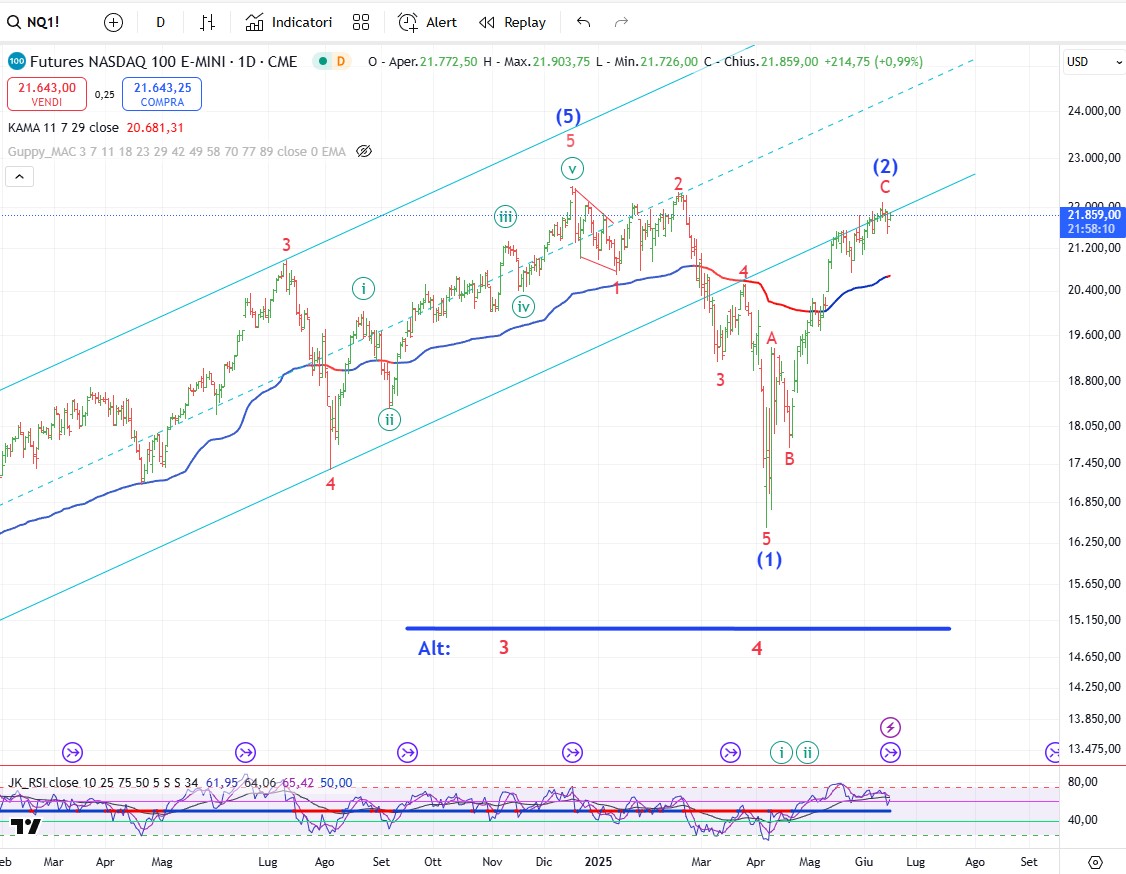Screen dimensions: 1126x874
Task: Select the red letter A wave label
Action: coord(771,338)
